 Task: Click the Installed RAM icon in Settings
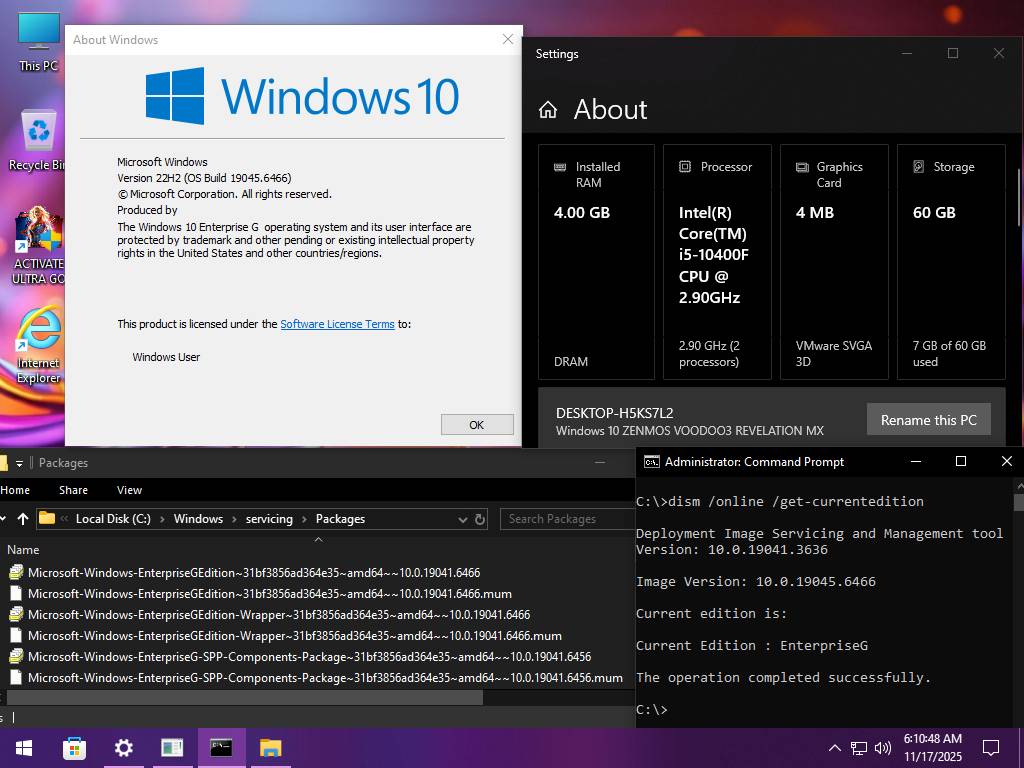(x=560, y=167)
